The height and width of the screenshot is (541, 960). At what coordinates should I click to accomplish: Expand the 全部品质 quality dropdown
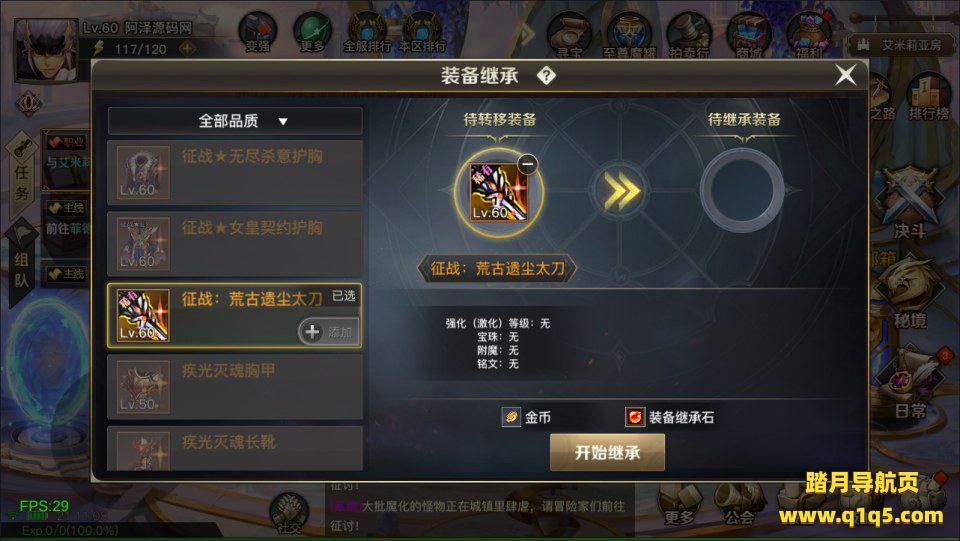(235, 121)
